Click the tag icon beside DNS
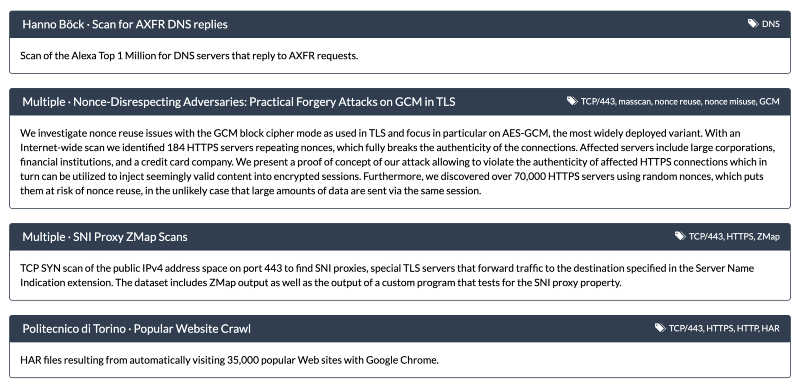This screenshot has width=800, height=388. click(753, 23)
